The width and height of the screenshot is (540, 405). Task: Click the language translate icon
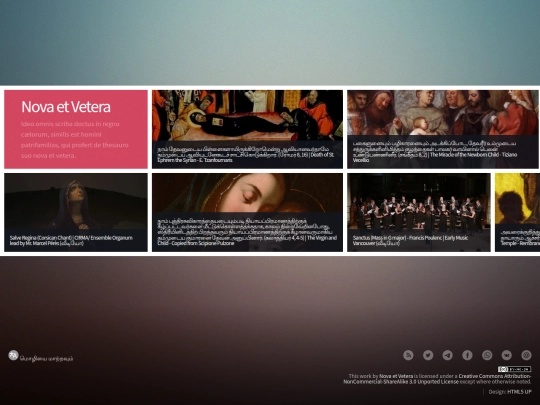pos(13,355)
